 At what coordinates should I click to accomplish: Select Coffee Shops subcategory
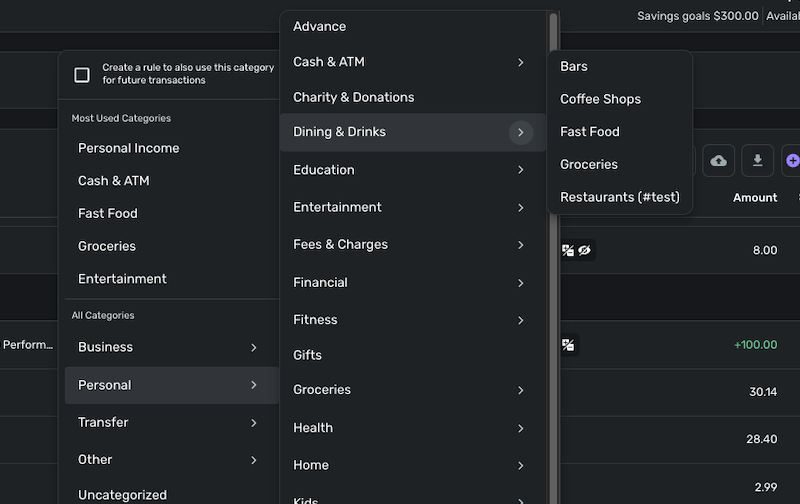[x=600, y=99]
